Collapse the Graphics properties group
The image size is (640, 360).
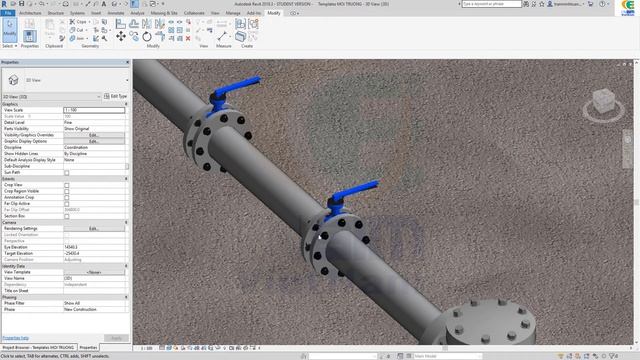[x=126, y=104]
